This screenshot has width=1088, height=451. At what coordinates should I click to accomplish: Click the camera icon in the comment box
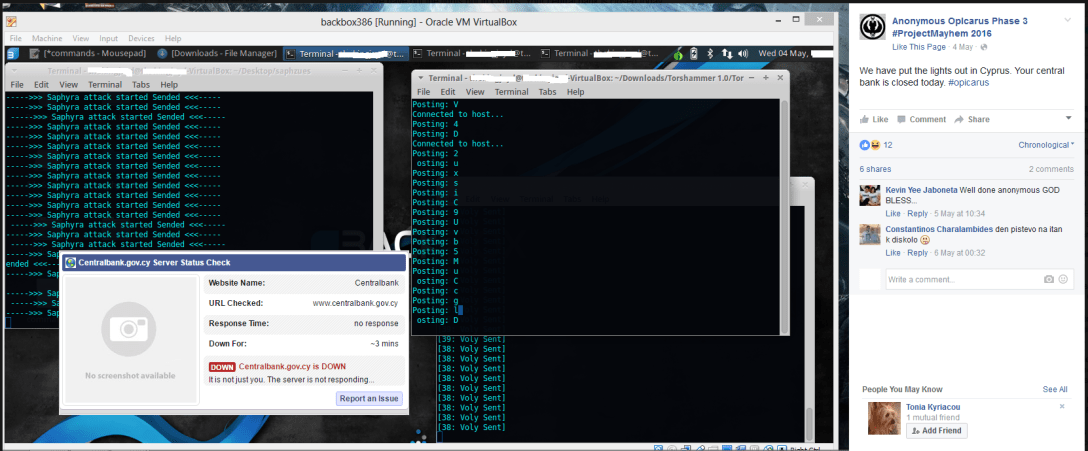[1048, 279]
